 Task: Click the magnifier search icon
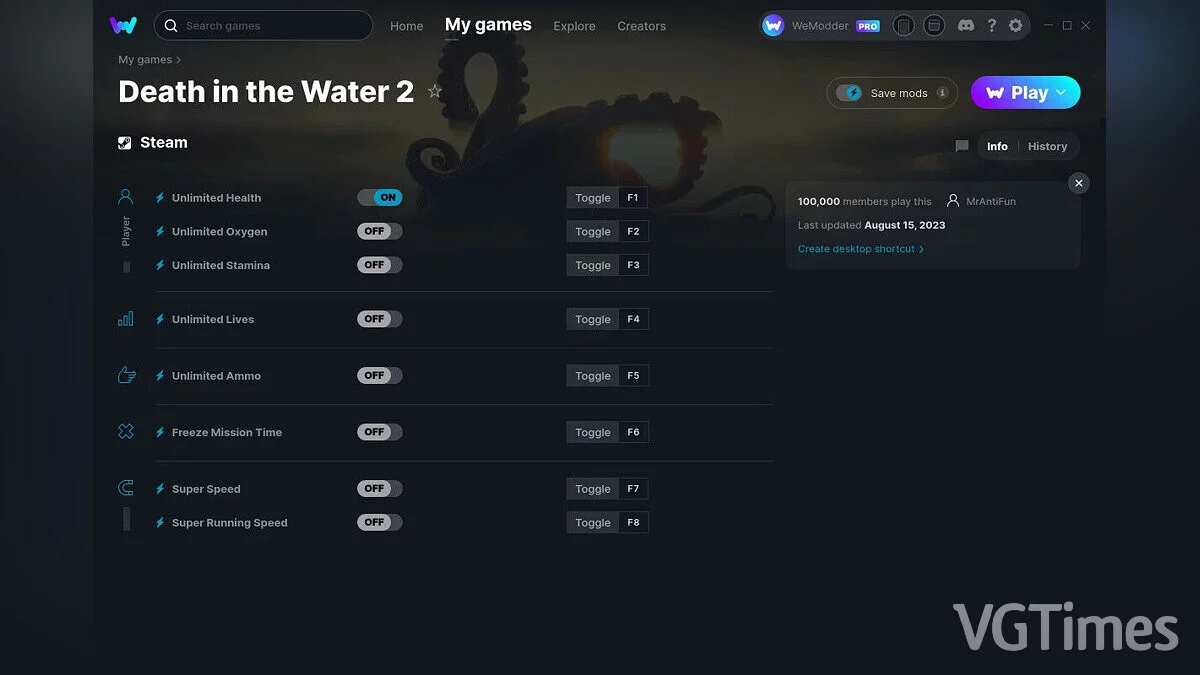coord(171,25)
